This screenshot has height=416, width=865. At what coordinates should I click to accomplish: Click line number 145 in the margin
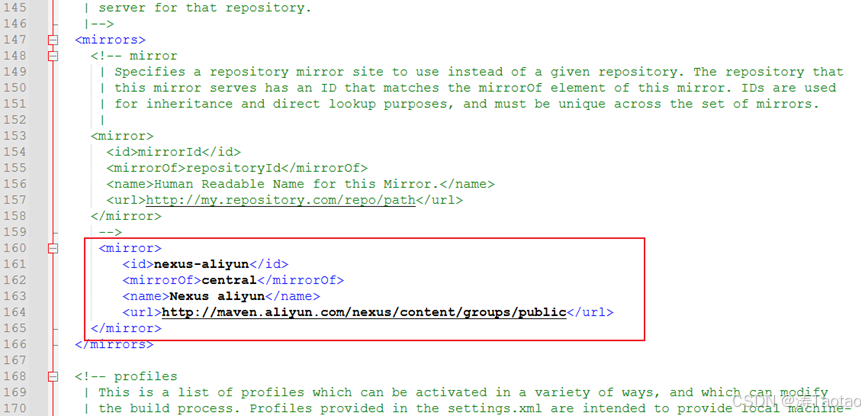pos(15,8)
